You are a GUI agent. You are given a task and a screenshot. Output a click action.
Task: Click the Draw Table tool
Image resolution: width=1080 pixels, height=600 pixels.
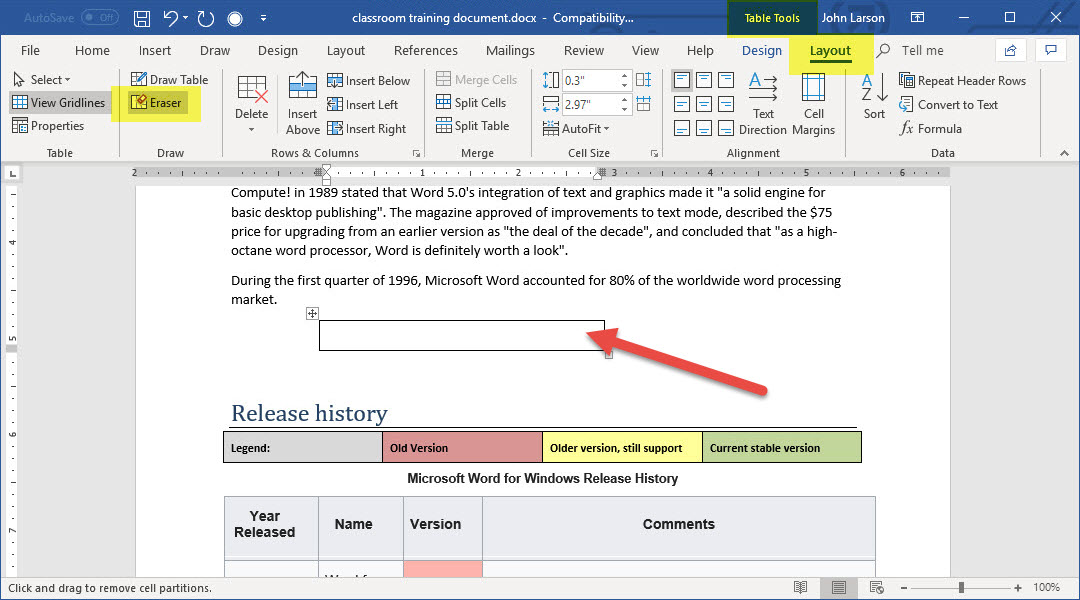pos(169,80)
